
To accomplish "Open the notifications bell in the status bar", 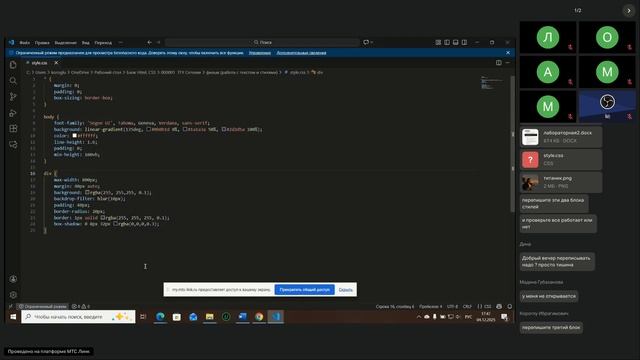I will (509, 306).
